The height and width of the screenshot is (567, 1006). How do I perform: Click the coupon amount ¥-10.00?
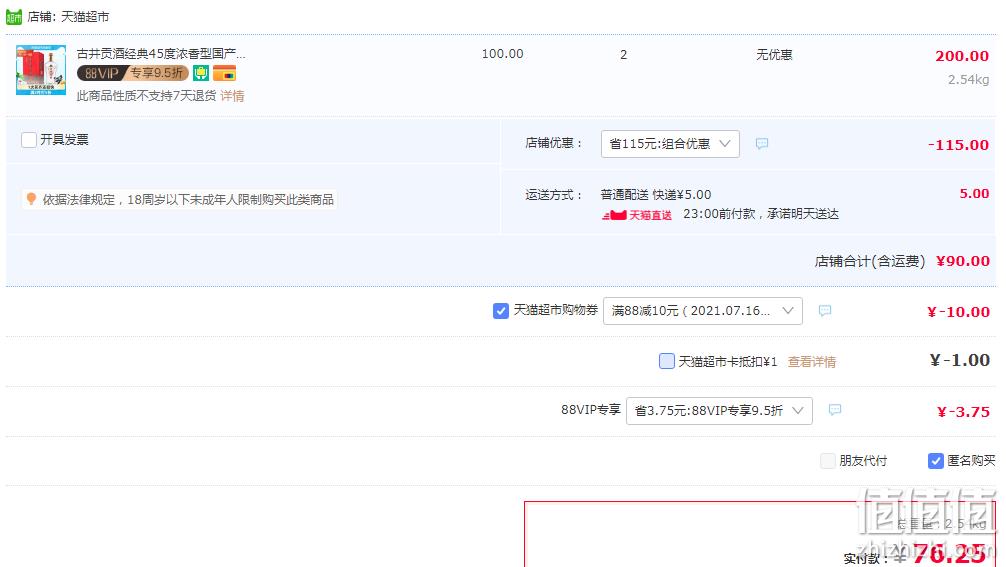tap(959, 312)
